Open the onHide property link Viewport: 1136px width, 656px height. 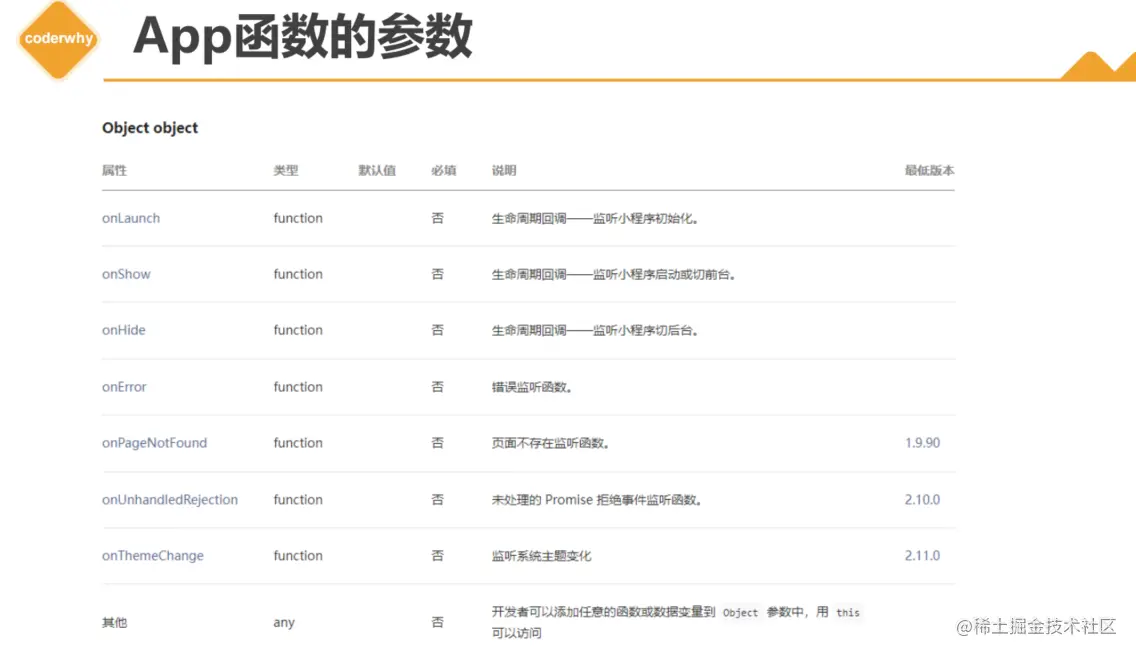123,330
